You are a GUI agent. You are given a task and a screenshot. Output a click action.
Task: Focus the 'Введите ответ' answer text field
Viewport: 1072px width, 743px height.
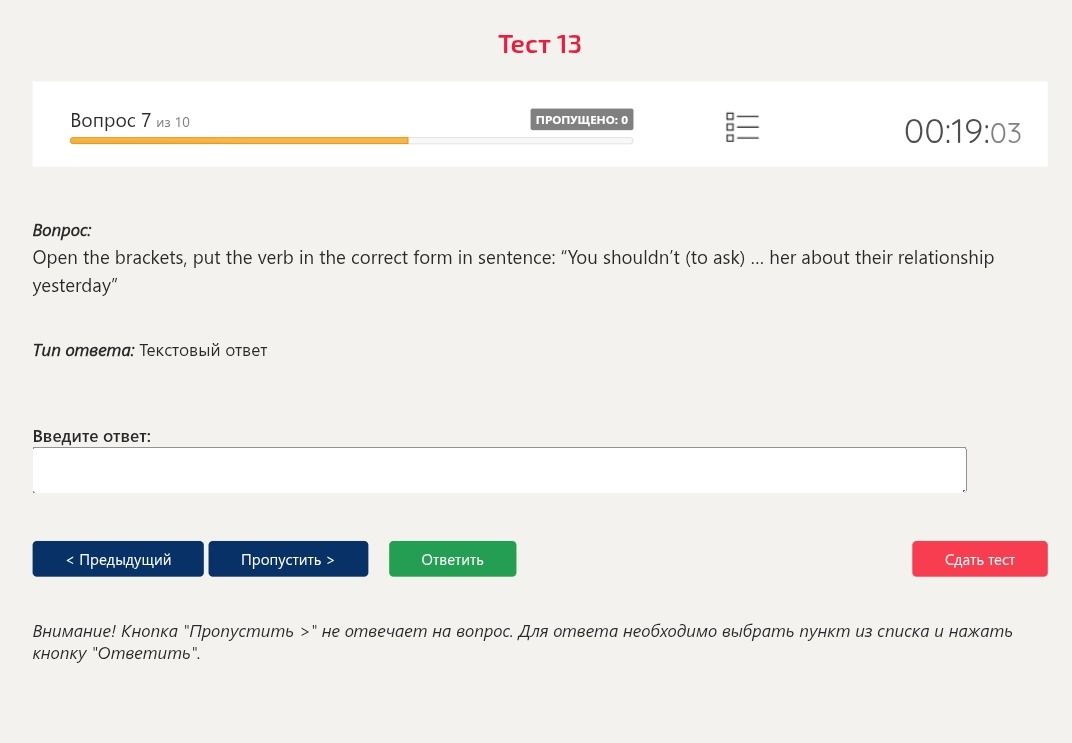500,470
